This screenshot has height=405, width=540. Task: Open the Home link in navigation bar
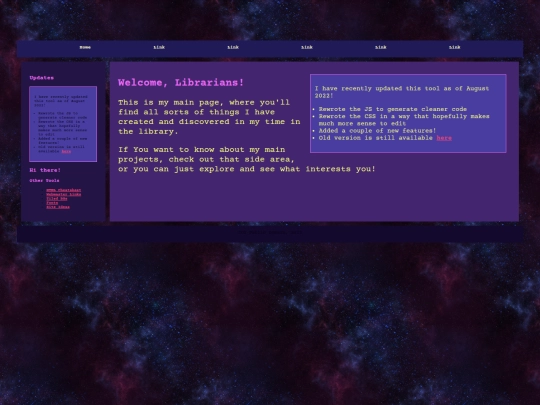pos(85,47)
